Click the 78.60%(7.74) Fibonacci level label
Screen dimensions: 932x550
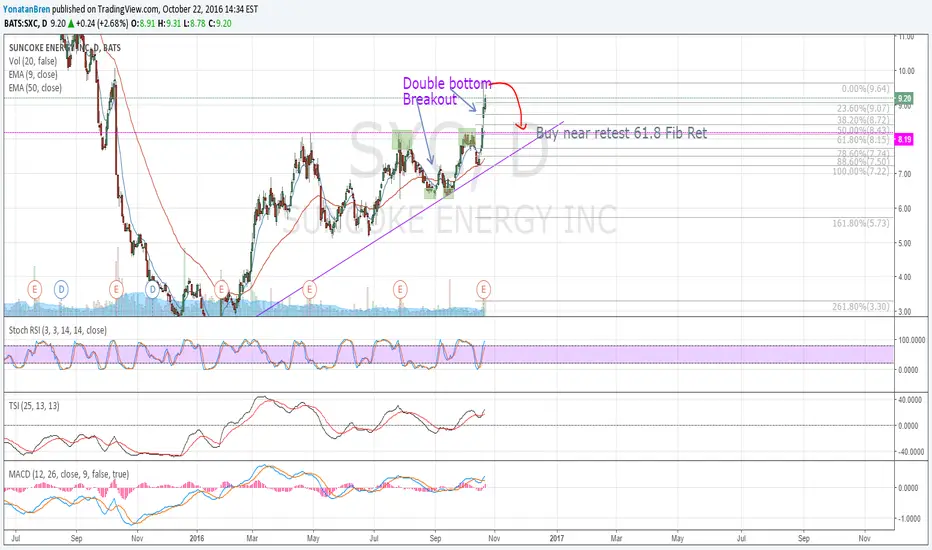coord(863,154)
